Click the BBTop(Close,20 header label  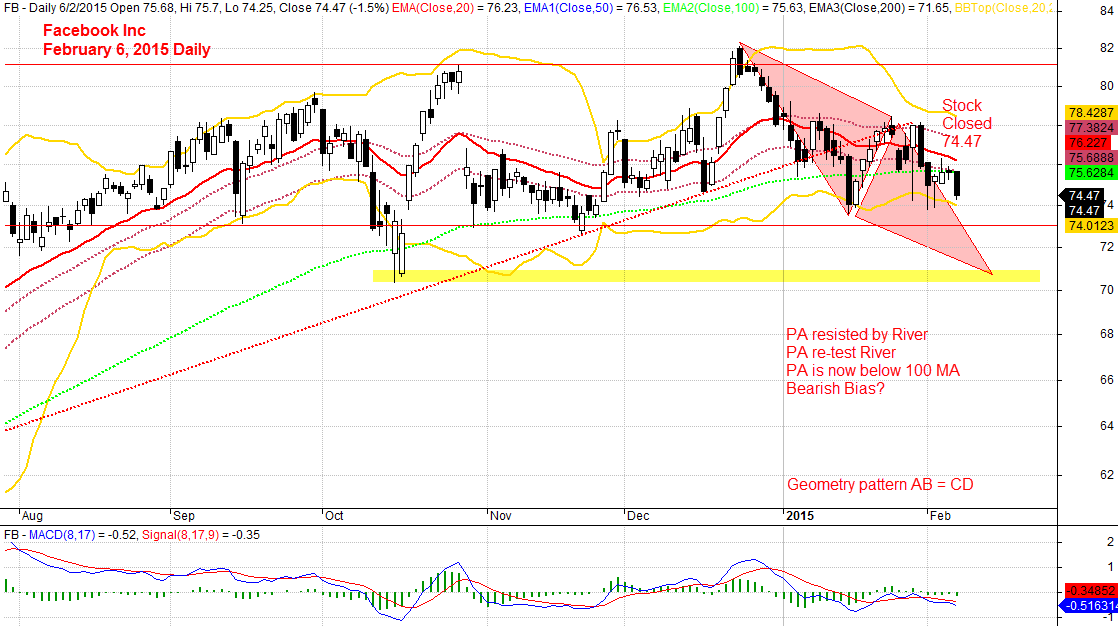click(x=1004, y=8)
